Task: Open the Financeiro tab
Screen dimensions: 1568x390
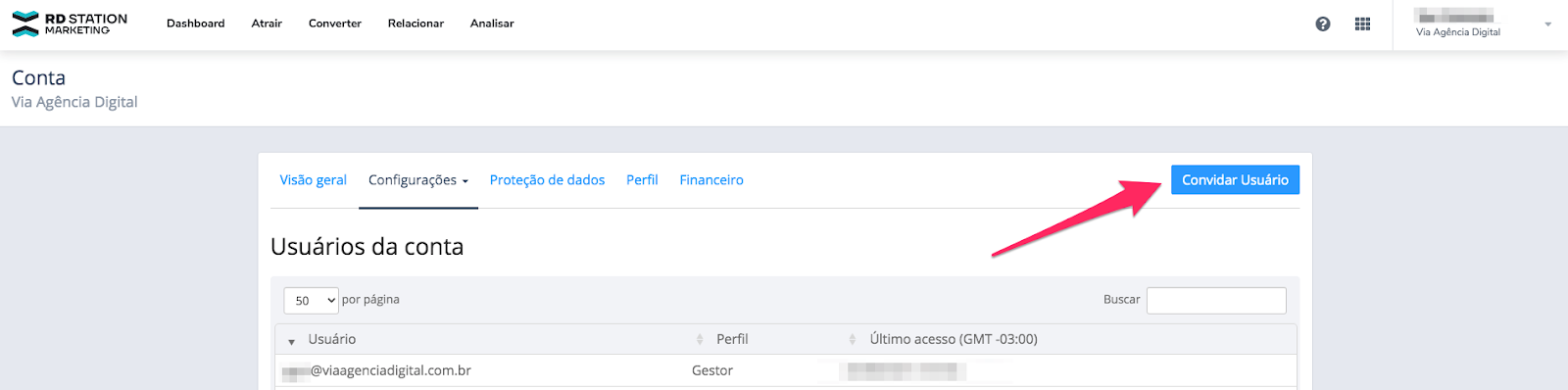Action: (711, 180)
